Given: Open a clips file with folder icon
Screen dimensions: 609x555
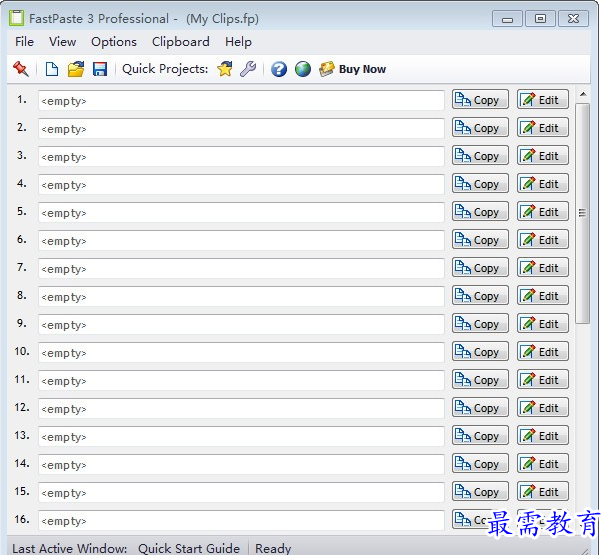Looking at the screenshot, I should pos(76,69).
